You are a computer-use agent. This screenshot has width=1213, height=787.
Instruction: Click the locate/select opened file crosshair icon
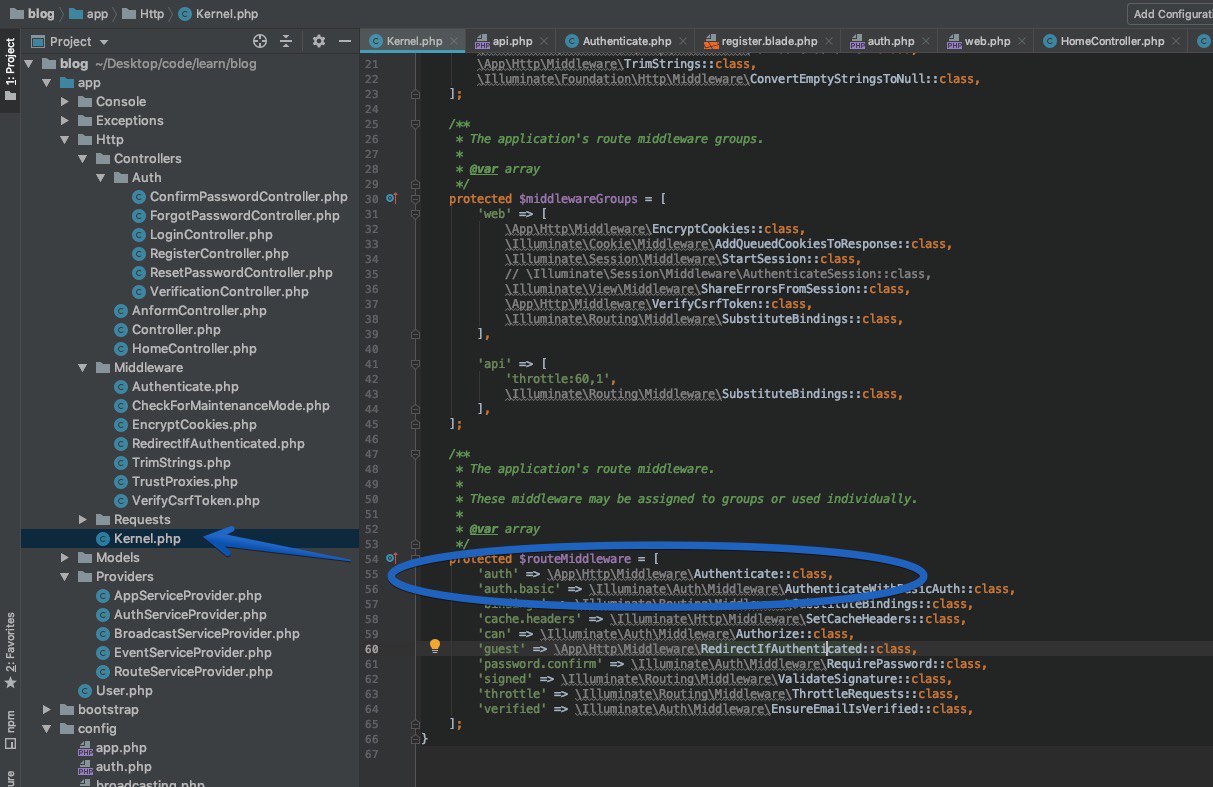pyautogui.click(x=260, y=41)
